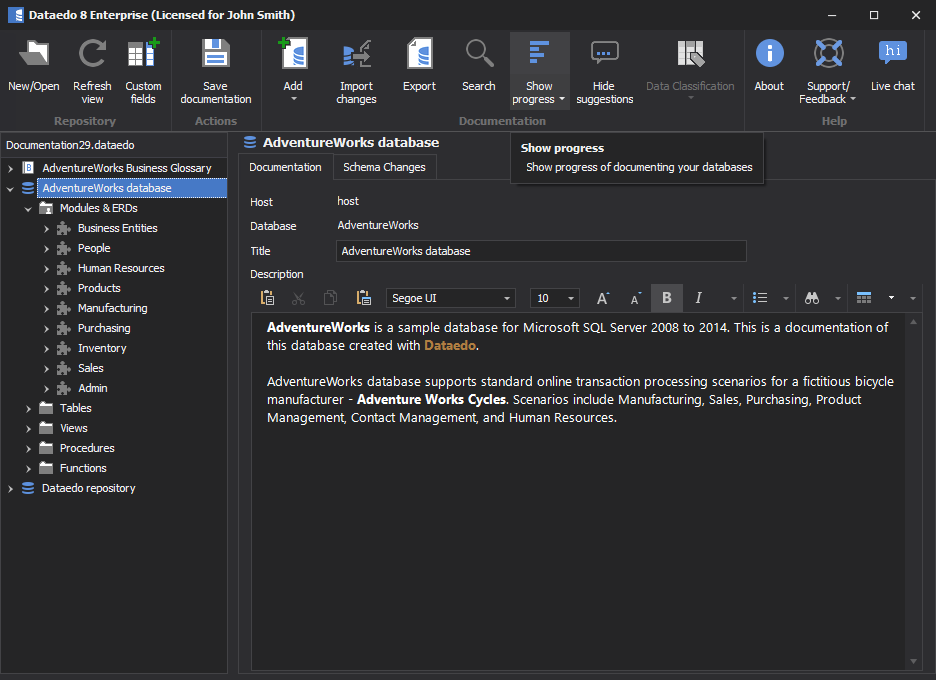
Task: Open the Custom fields tool
Action: coord(143,54)
